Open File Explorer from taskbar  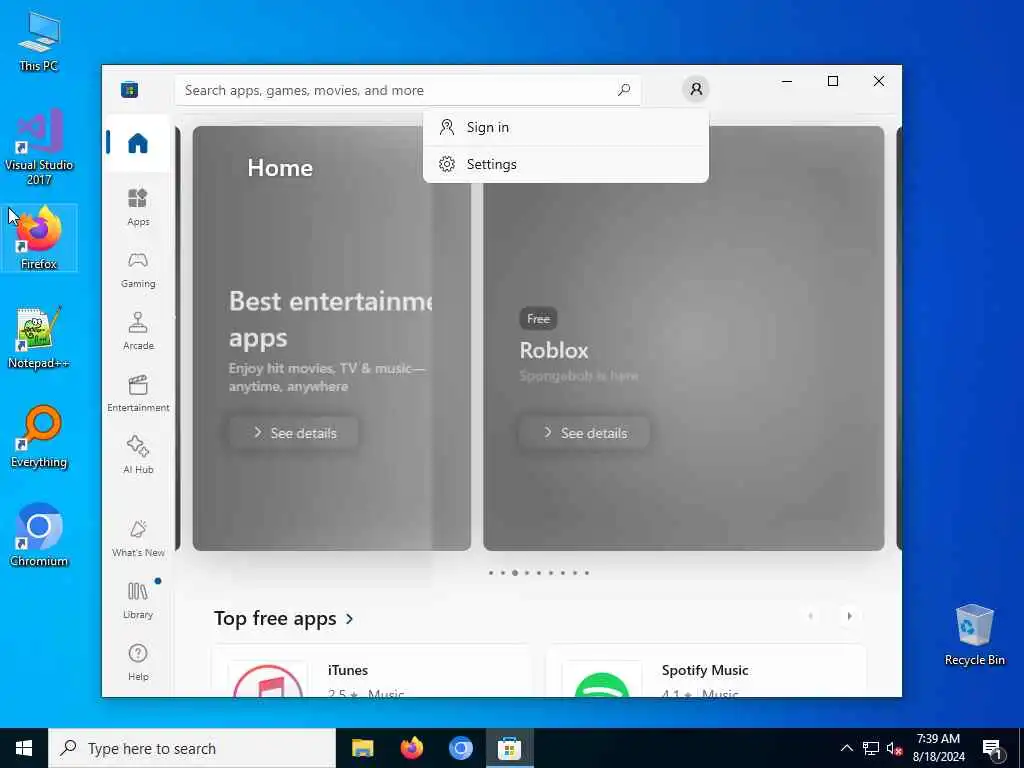(362, 748)
